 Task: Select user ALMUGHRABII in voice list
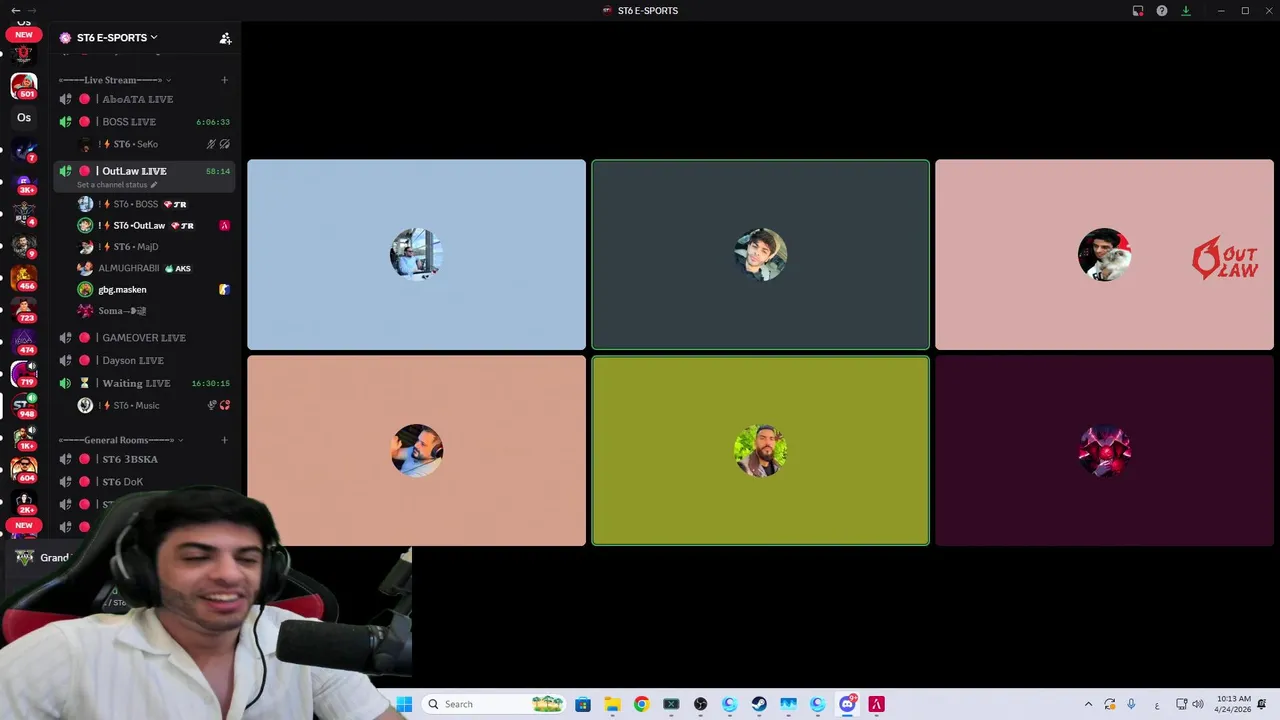point(155,268)
